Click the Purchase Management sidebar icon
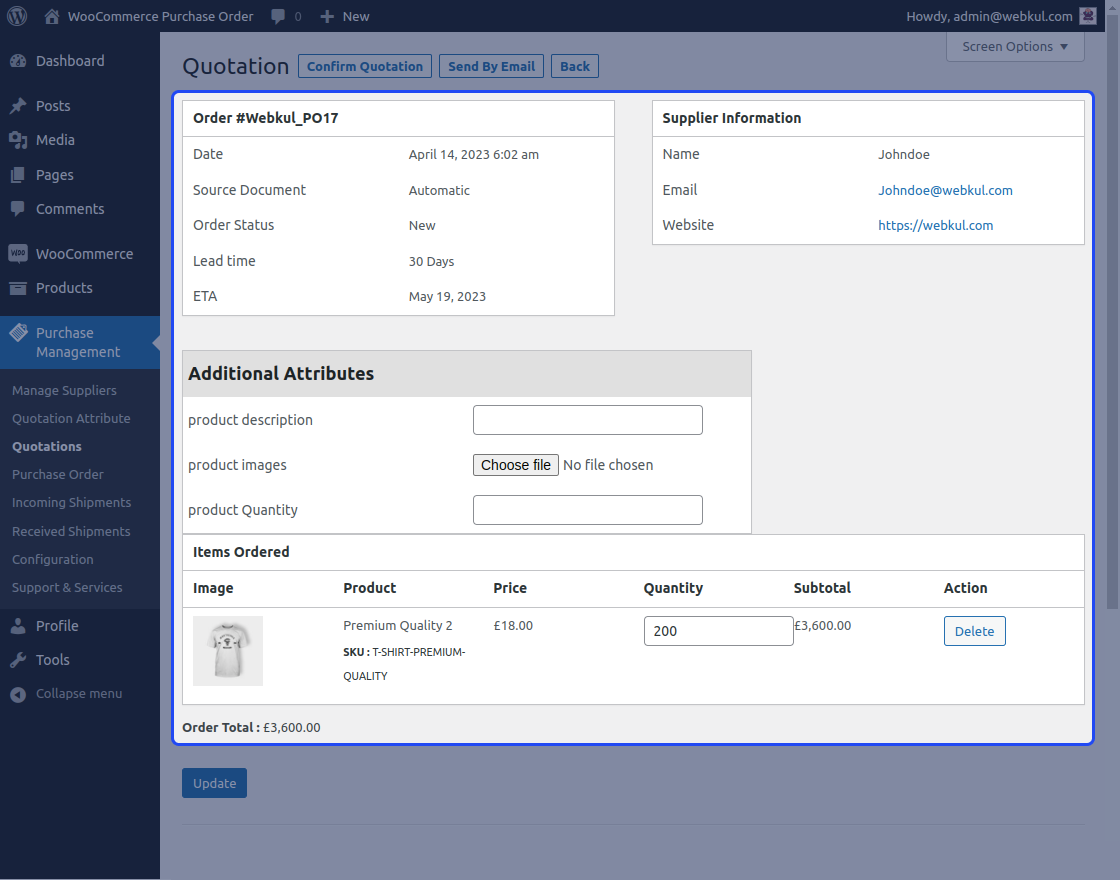 (x=19, y=333)
